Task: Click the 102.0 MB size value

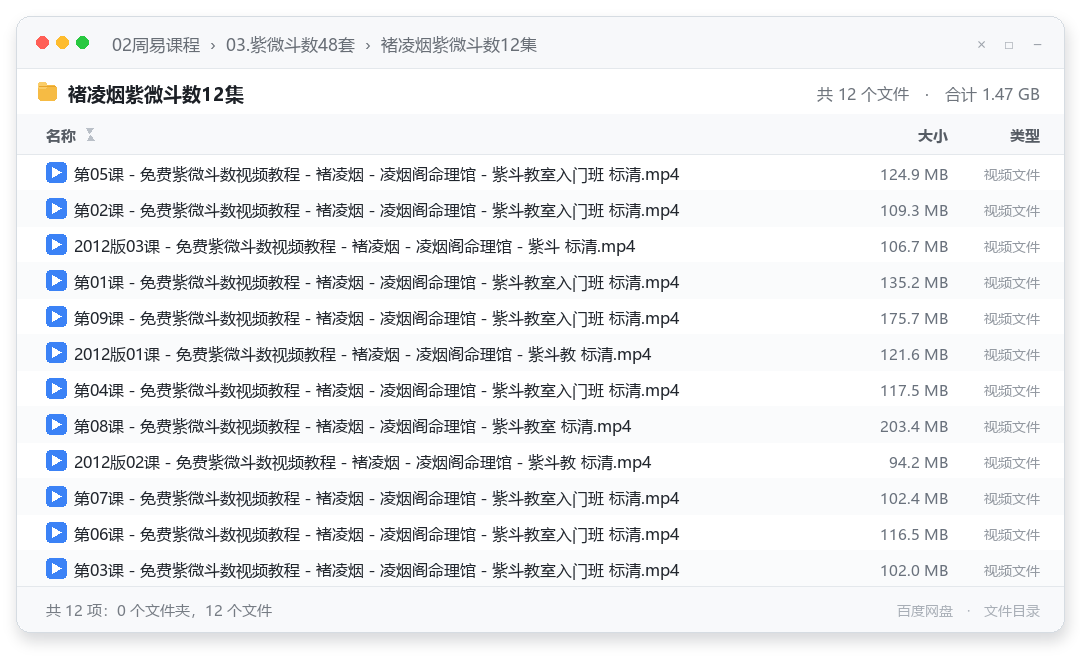Action: click(x=914, y=571)
